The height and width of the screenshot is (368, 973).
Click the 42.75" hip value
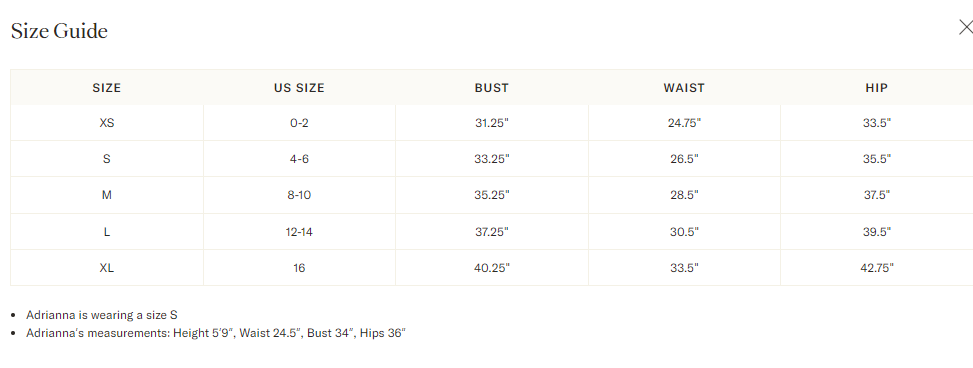tap(876, 268)
